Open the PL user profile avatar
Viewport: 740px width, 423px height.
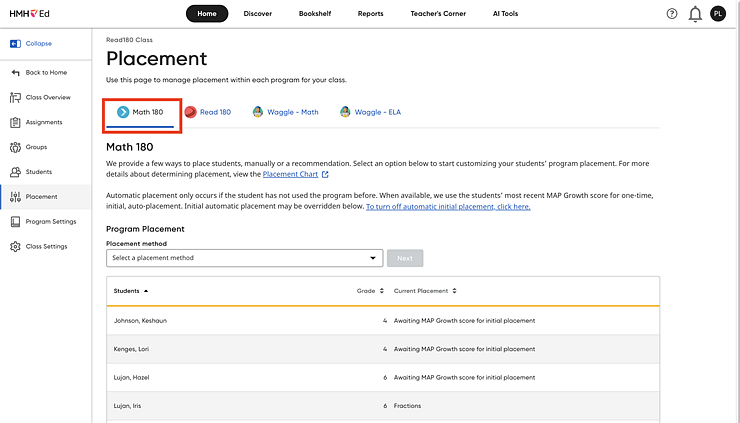point(718,14)
